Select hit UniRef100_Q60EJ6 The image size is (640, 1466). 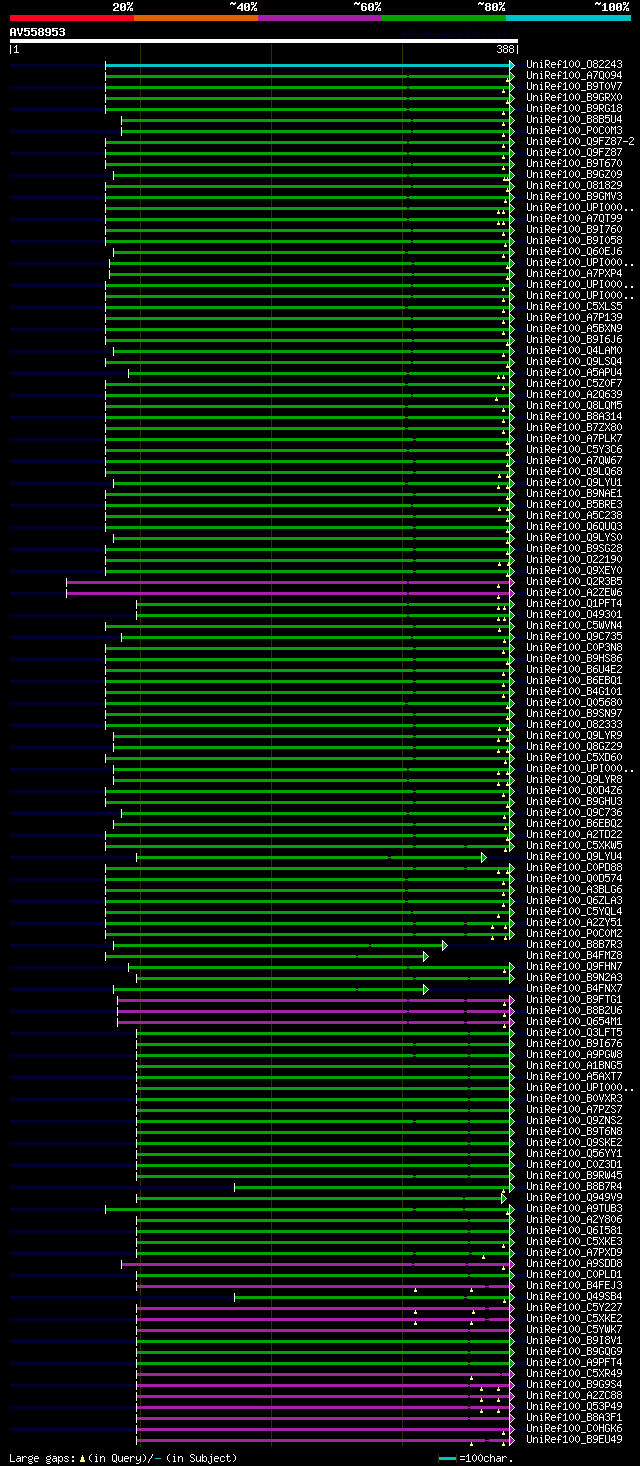pos(574,252)
